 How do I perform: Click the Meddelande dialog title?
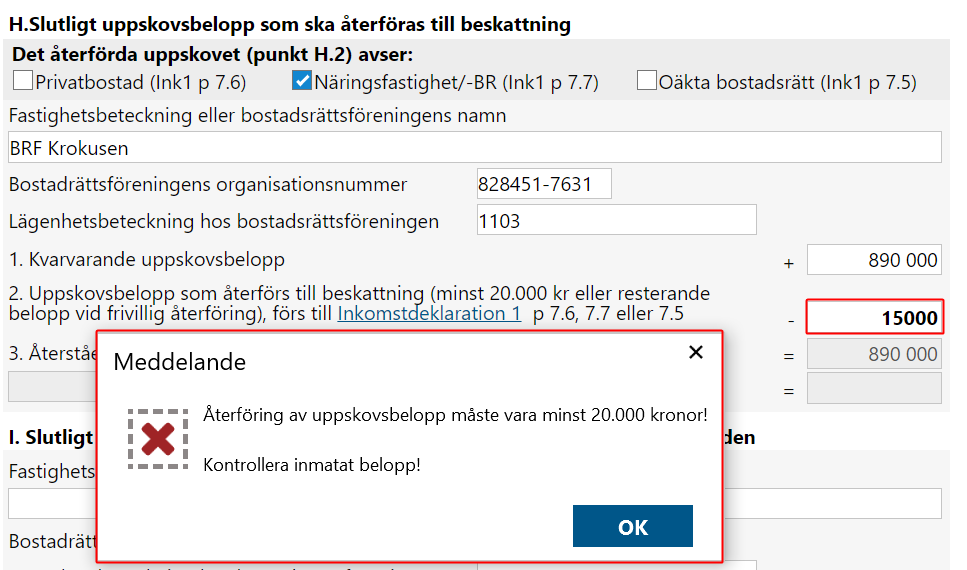click(179, 362)
